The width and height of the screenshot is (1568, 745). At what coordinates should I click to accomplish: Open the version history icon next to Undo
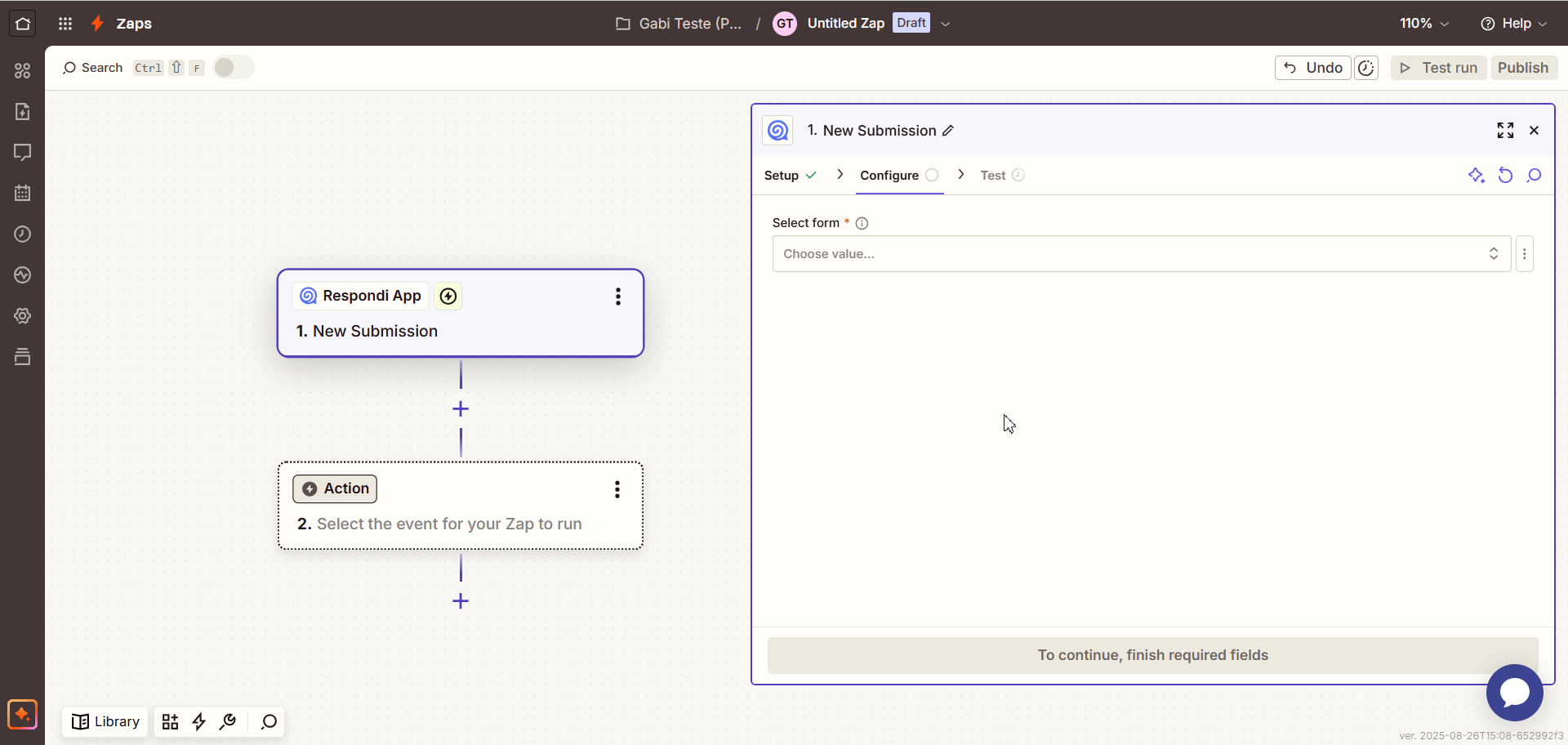coord(1366,68)
